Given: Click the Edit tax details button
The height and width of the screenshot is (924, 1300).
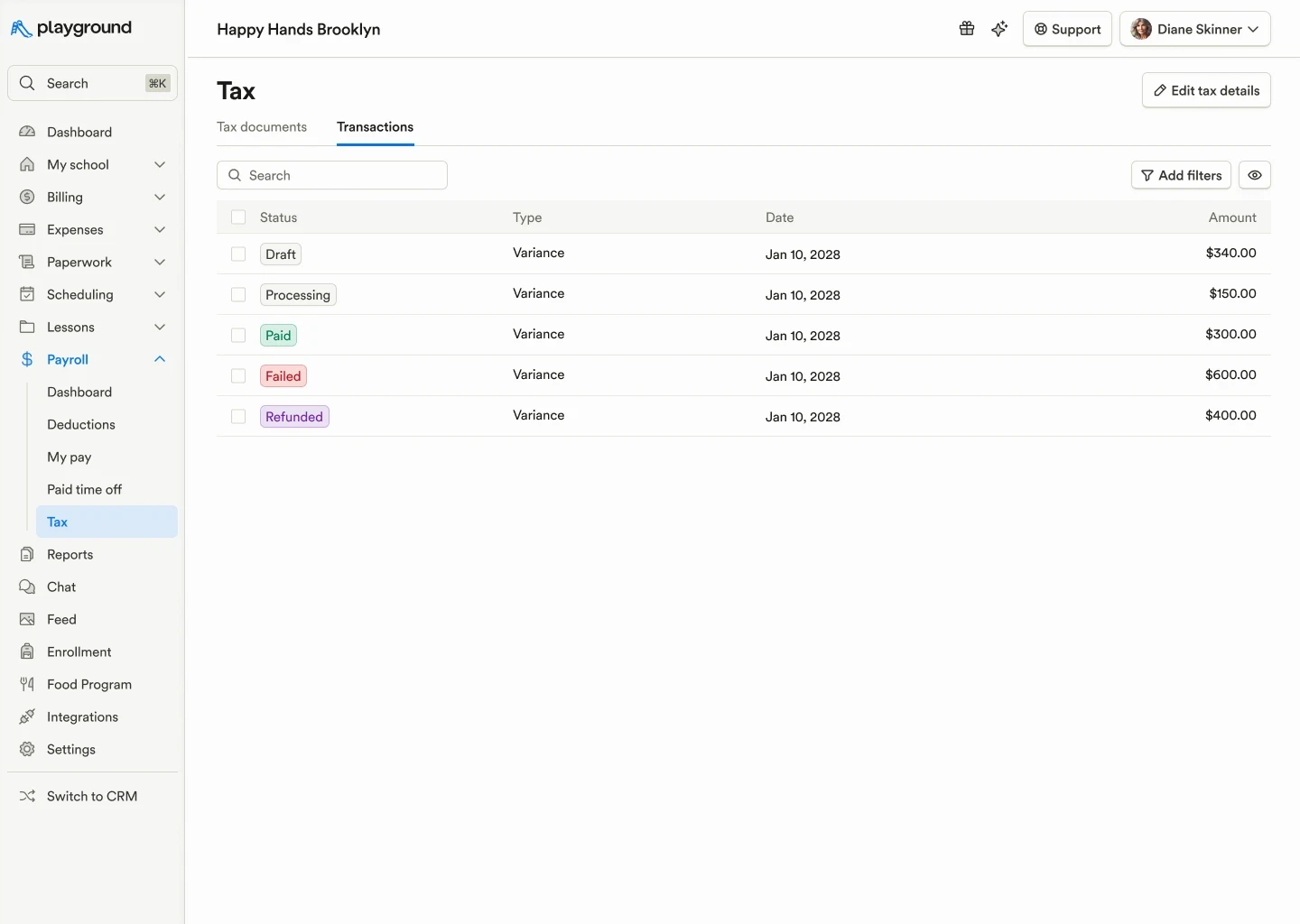Looking at the screenshot, I should pyautogui.click(x=1206, y=90).
